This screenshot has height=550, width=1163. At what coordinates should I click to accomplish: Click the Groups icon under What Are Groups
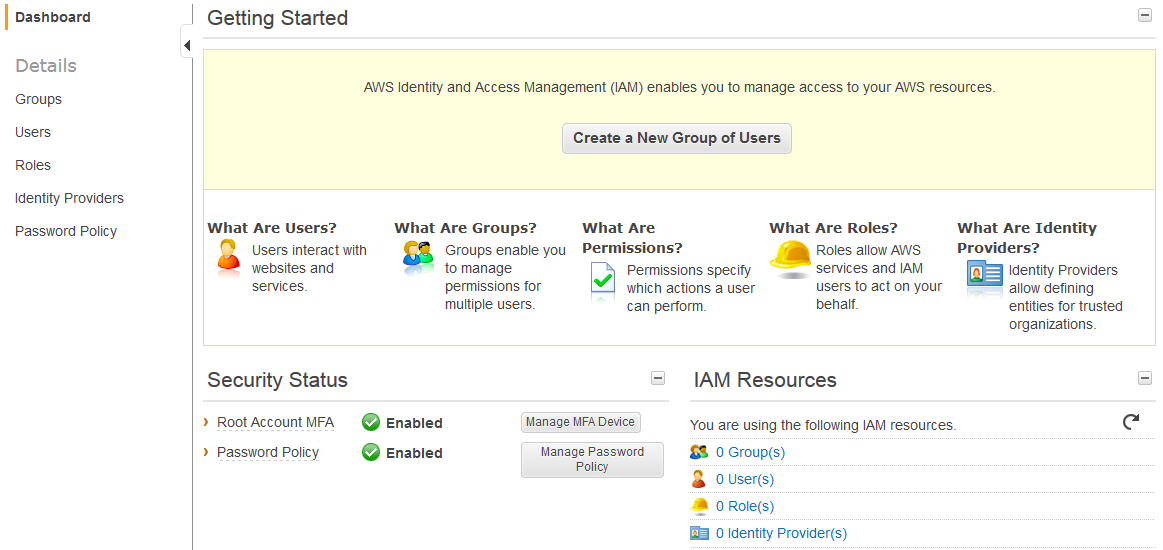(418, 257)
